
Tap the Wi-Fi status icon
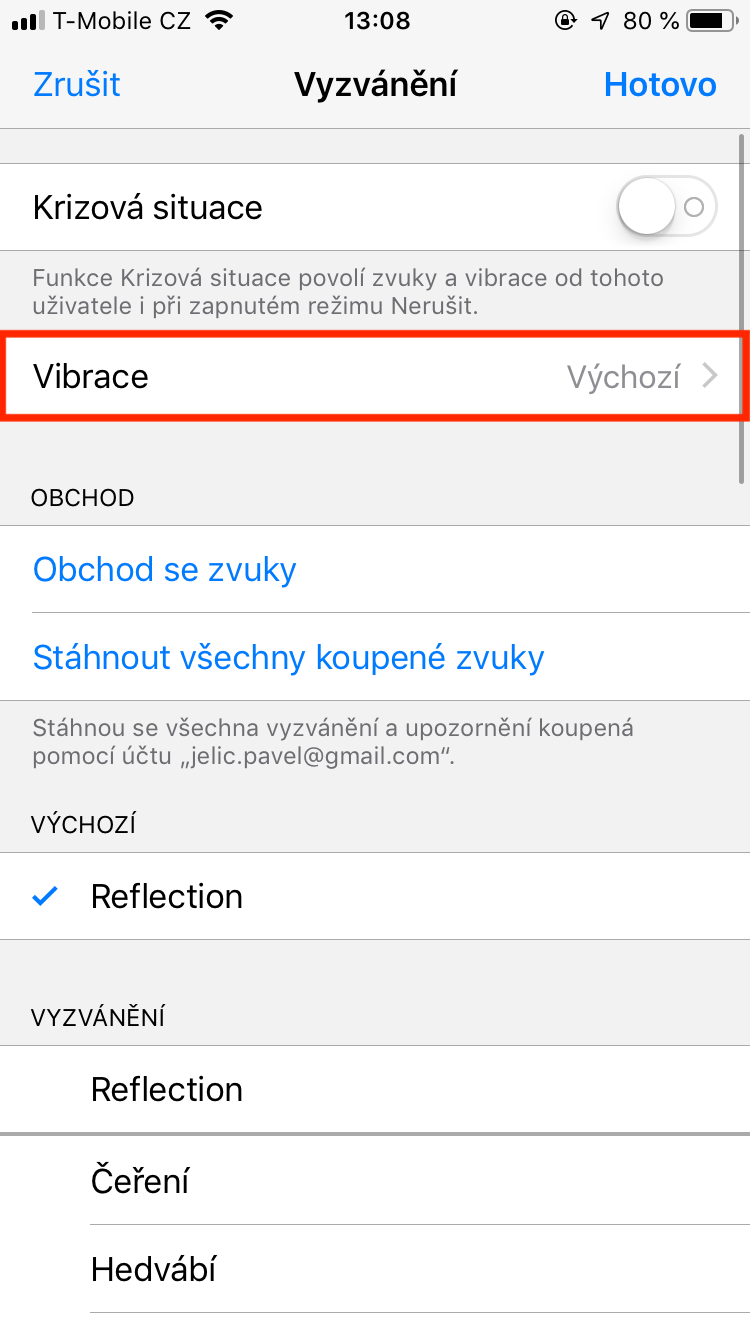click(x=216, y=20)
